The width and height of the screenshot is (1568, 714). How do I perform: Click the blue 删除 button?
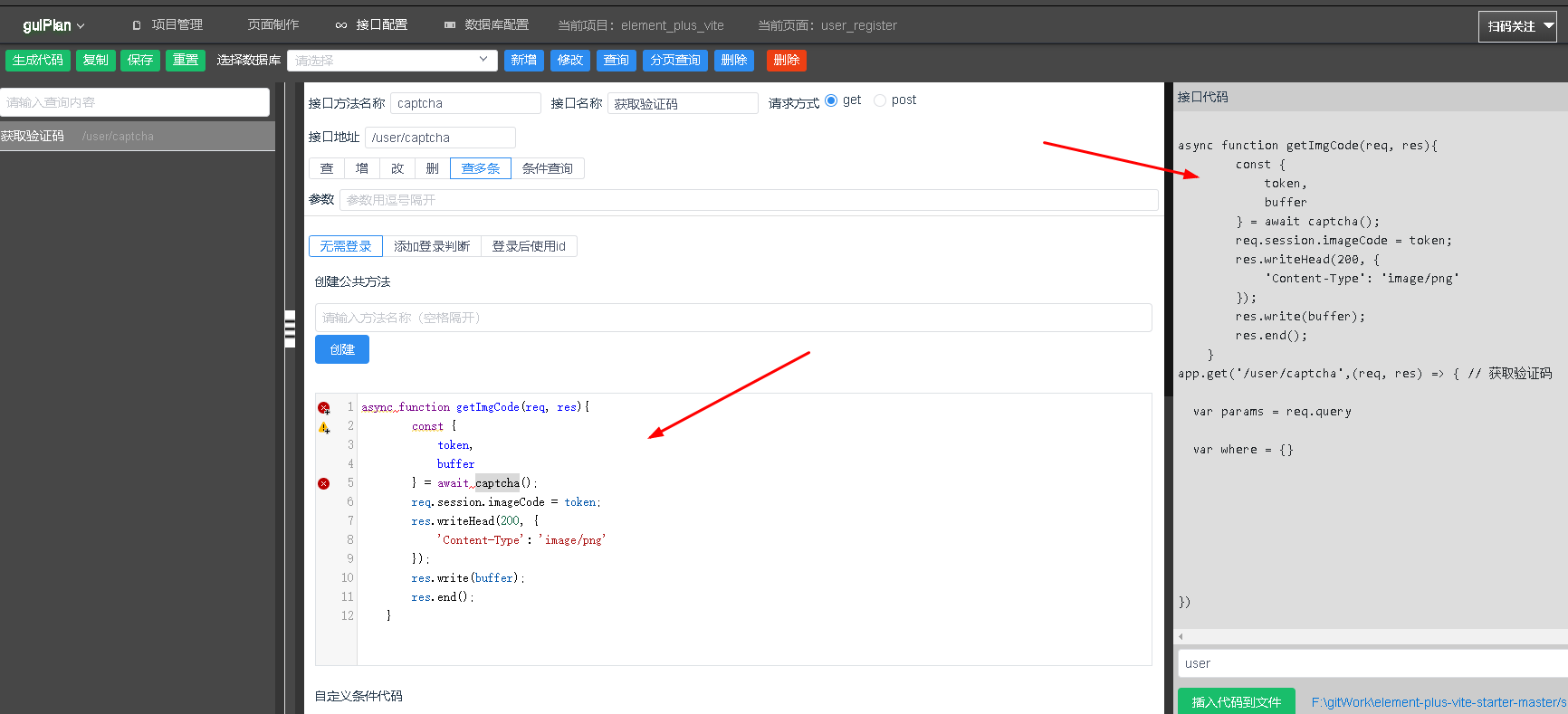(x=734, y=60)
